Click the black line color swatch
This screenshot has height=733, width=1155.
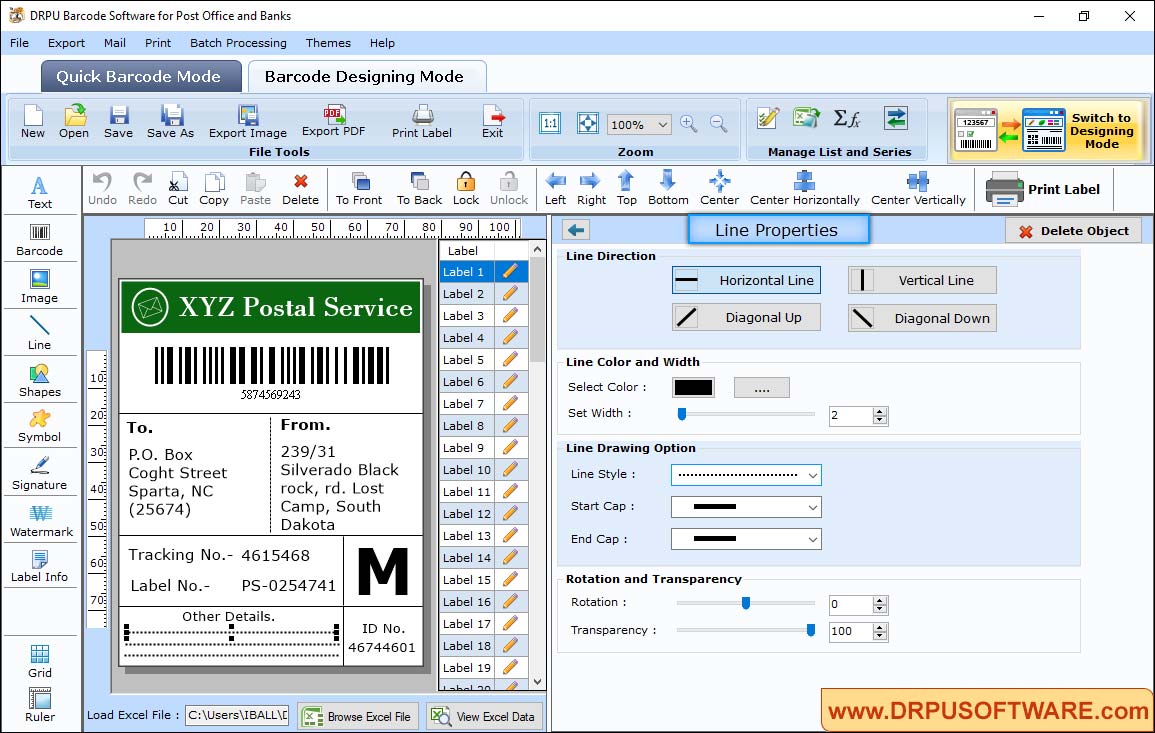[x=693, y=387]
